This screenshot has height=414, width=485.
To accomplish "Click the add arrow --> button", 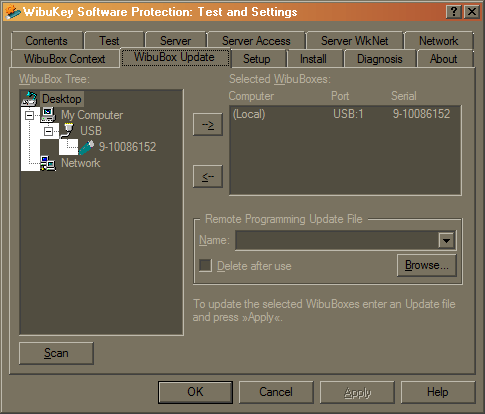I will (208, 124).
